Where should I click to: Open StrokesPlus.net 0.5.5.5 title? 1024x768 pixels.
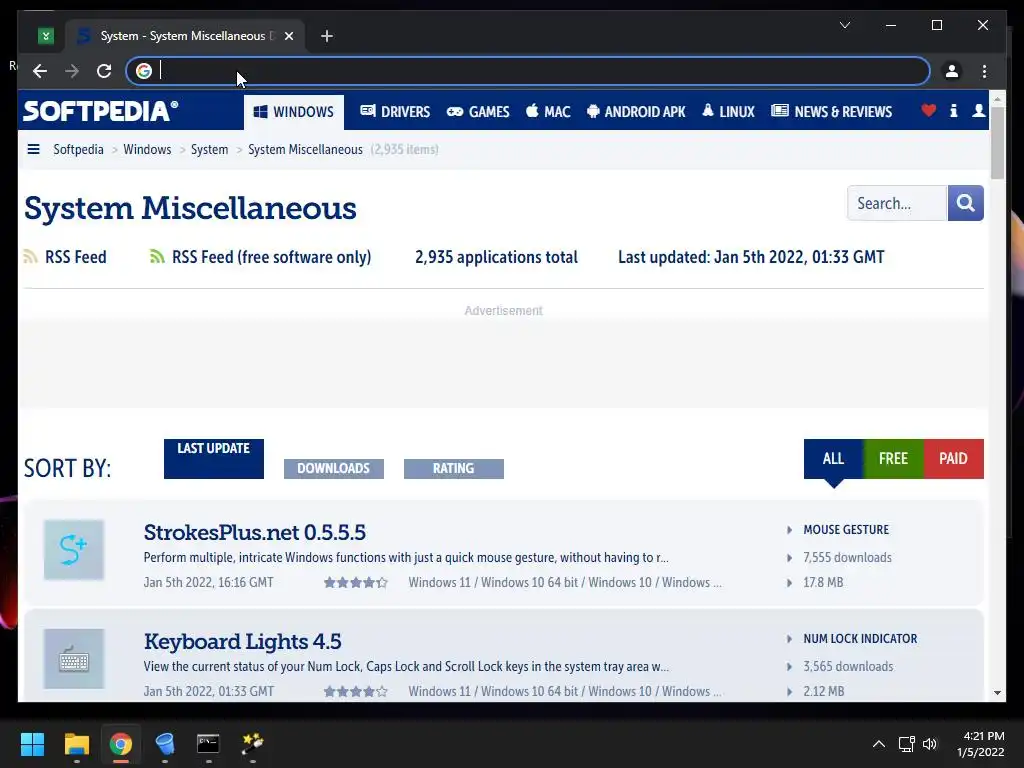pyautogui.click(x=255, y=532)
